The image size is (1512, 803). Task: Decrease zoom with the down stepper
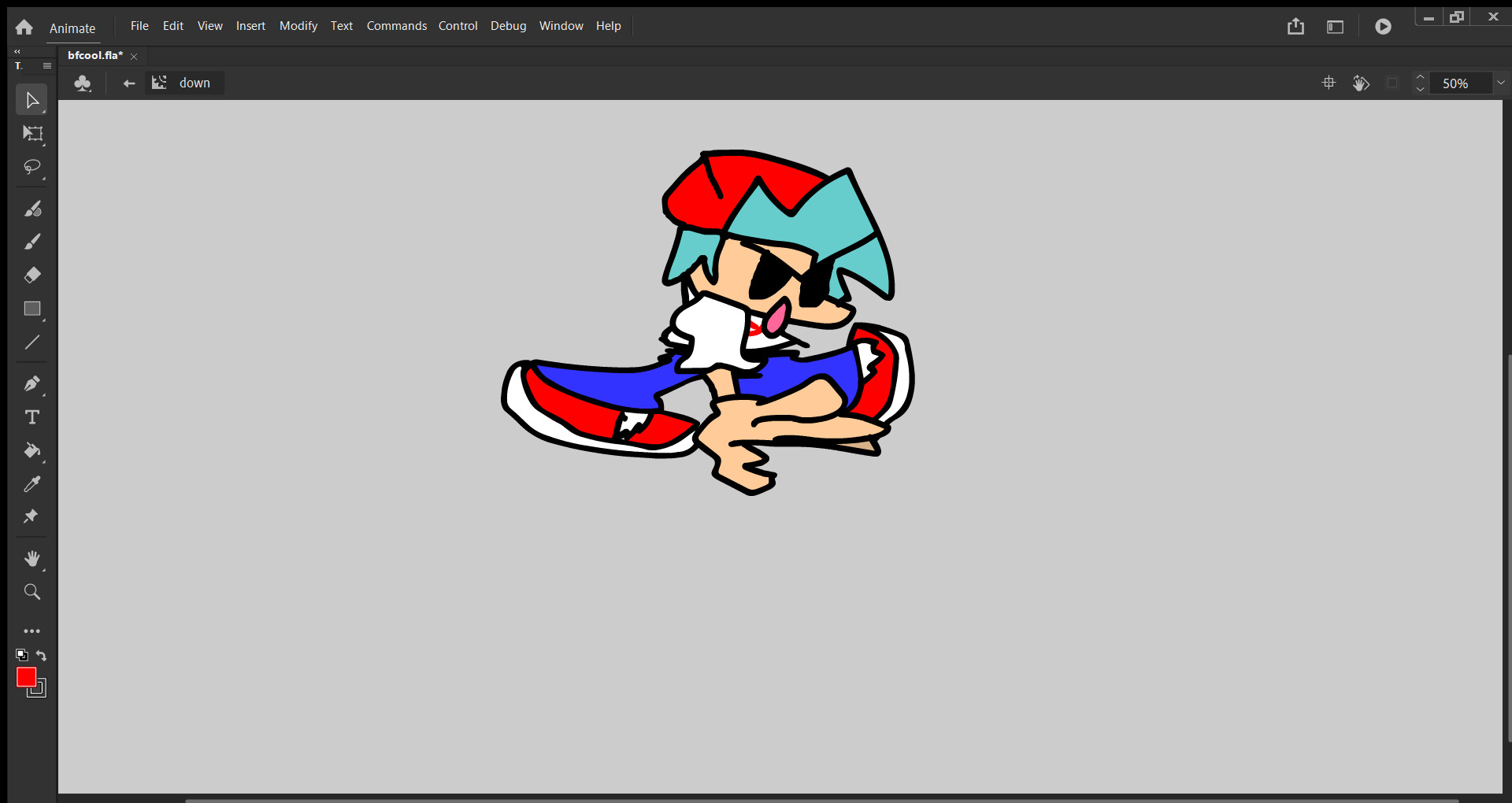[x=1420, y=88]
